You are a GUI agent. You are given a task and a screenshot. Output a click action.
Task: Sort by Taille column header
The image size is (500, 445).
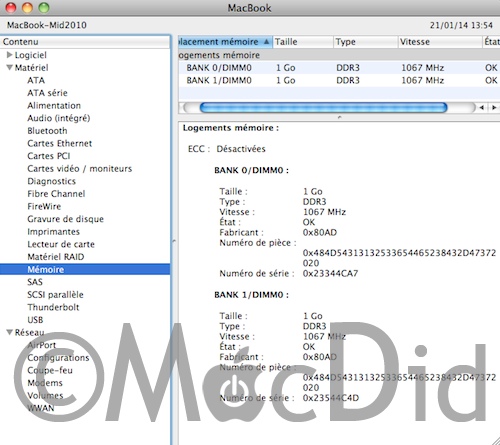[303, 42]
